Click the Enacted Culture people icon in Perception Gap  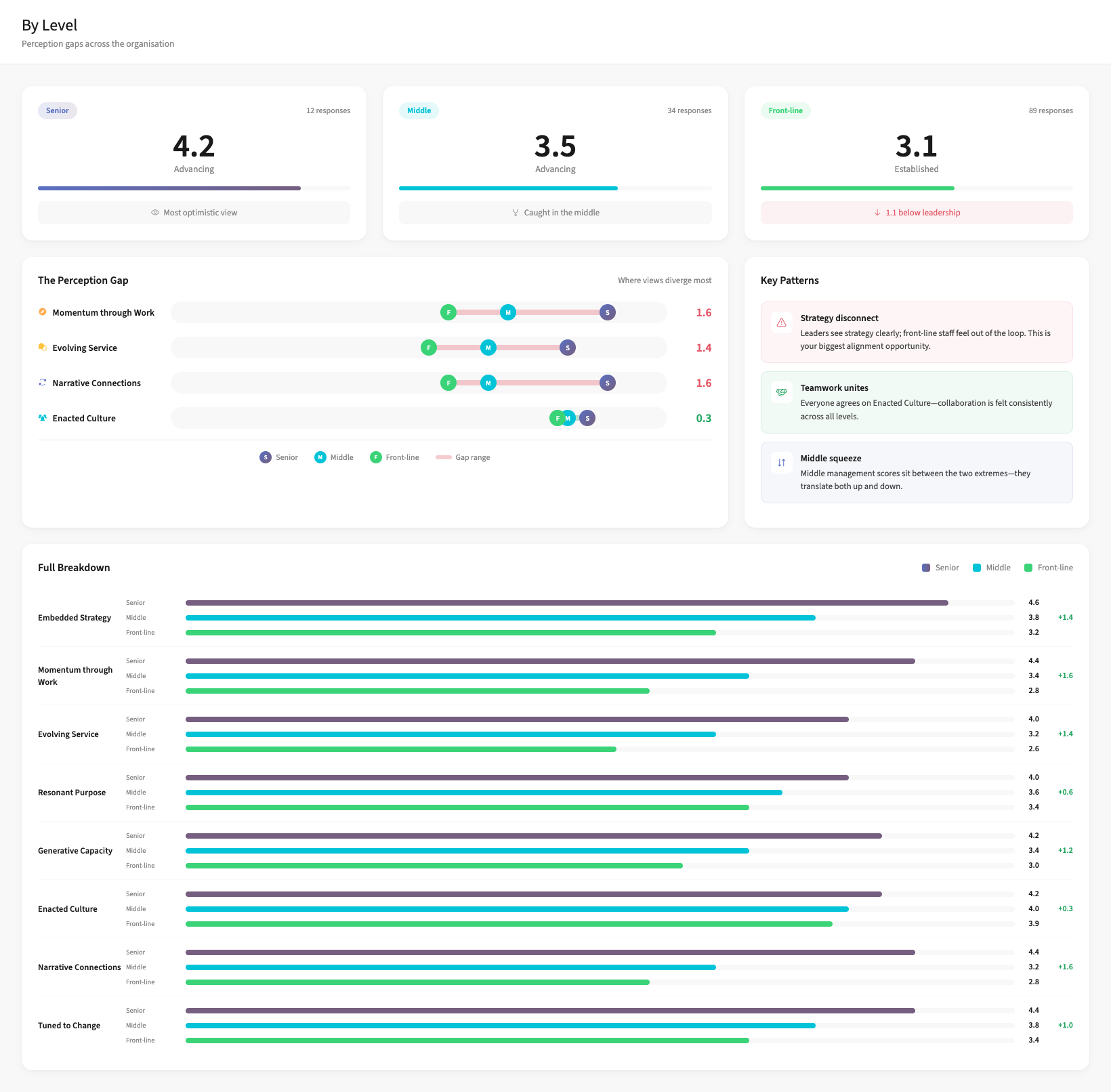point(43,418)
